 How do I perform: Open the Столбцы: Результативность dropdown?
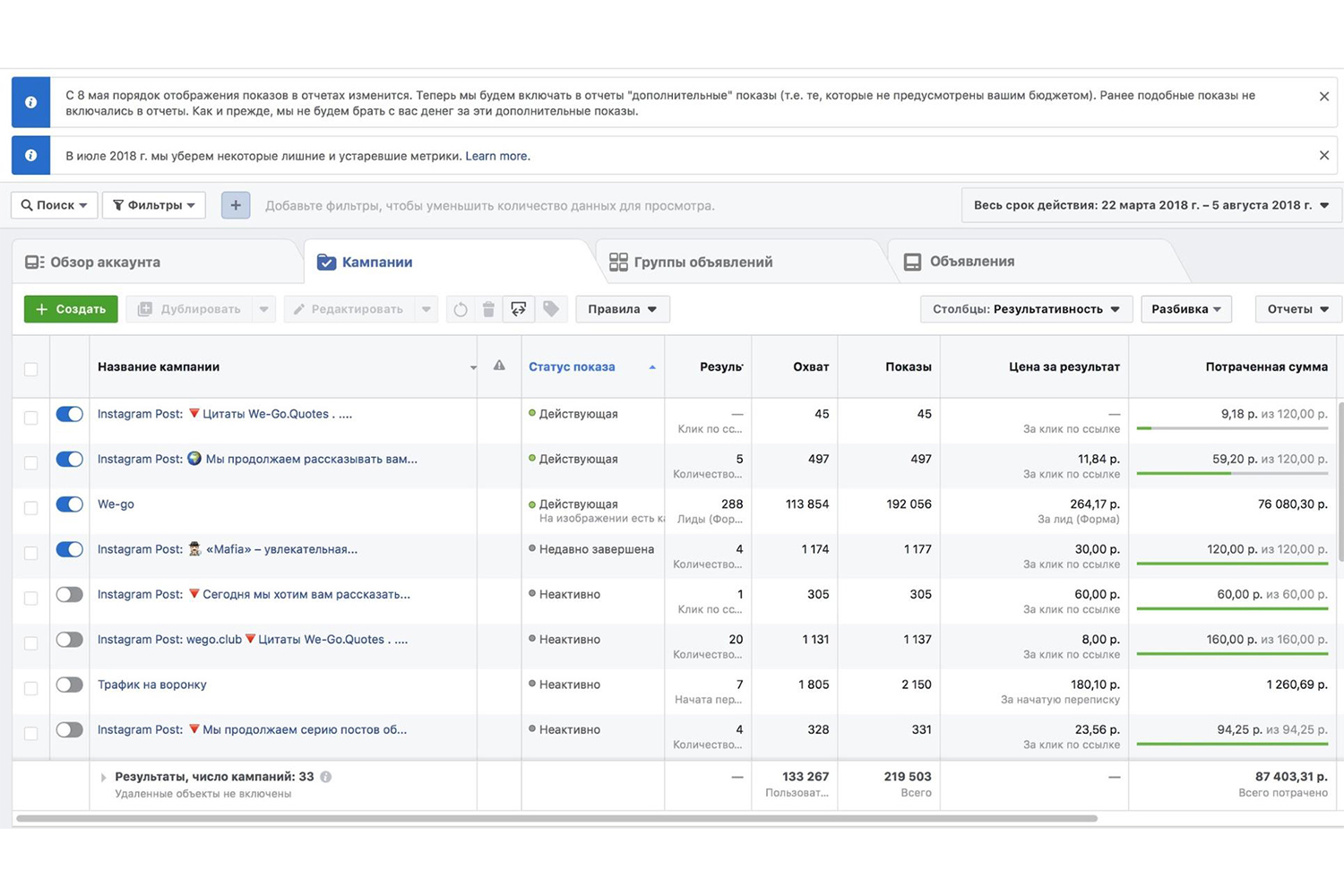(1026, 309)
